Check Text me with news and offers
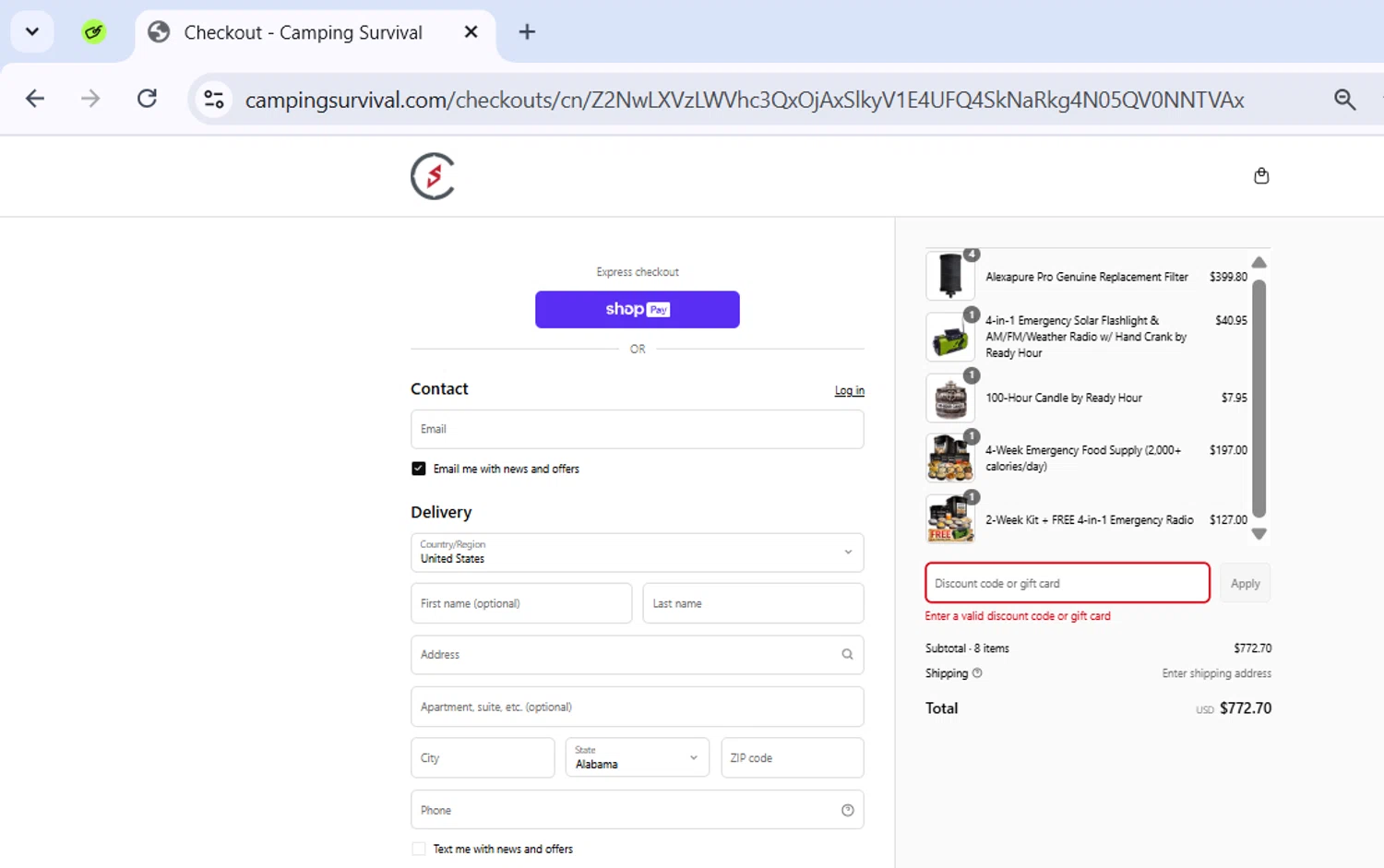Image resolution: width=1384 pixels, height=868 pixels. (x=419, y=849)
